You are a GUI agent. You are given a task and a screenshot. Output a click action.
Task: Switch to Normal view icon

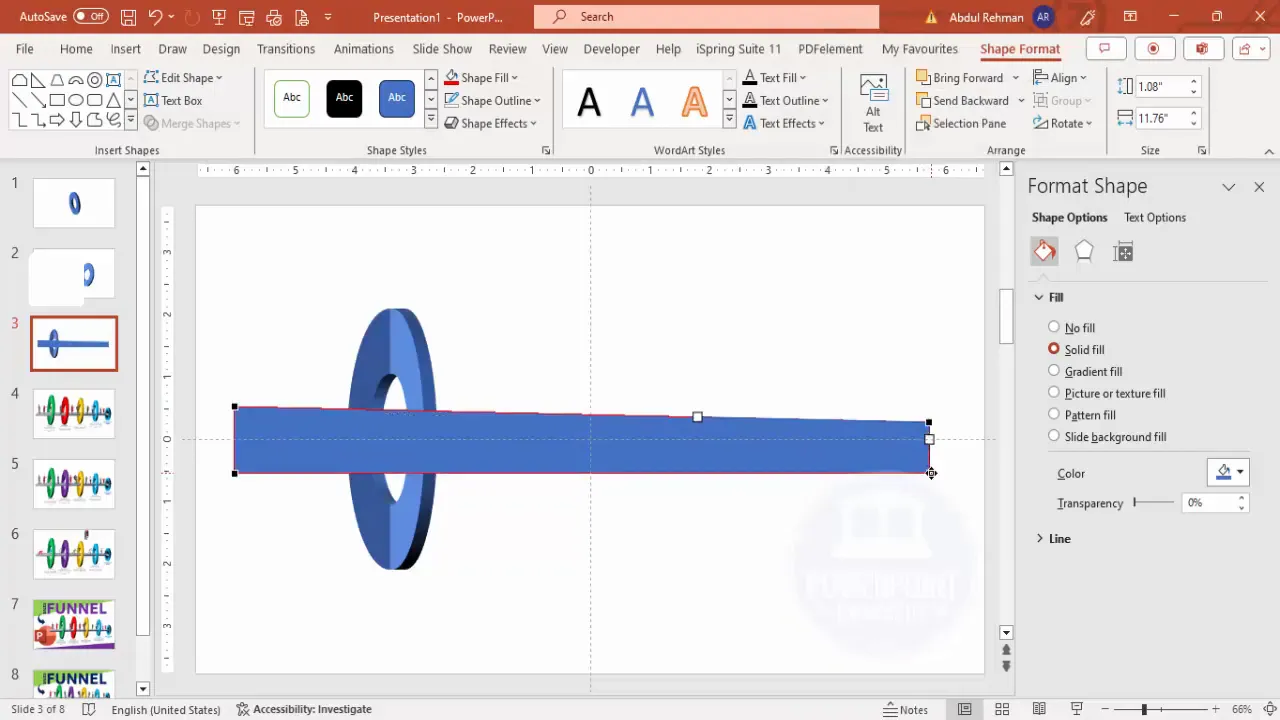click(964, 709)
